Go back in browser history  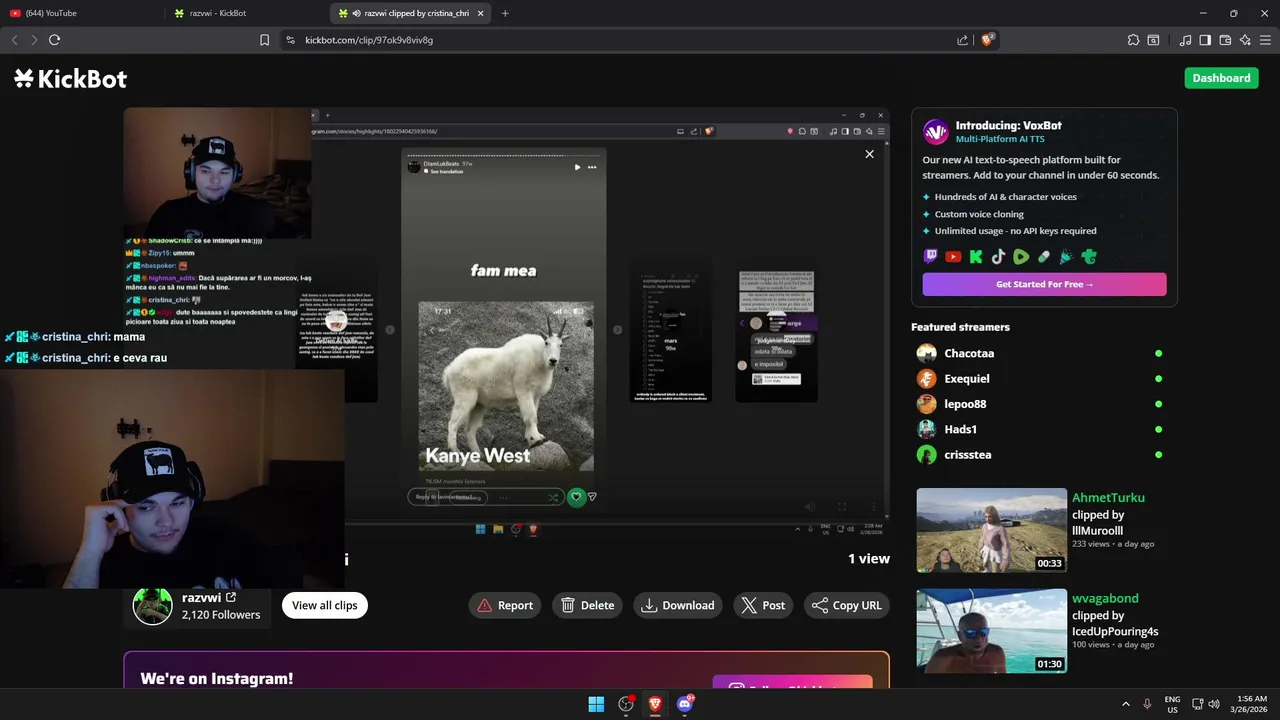pos(14,40)
